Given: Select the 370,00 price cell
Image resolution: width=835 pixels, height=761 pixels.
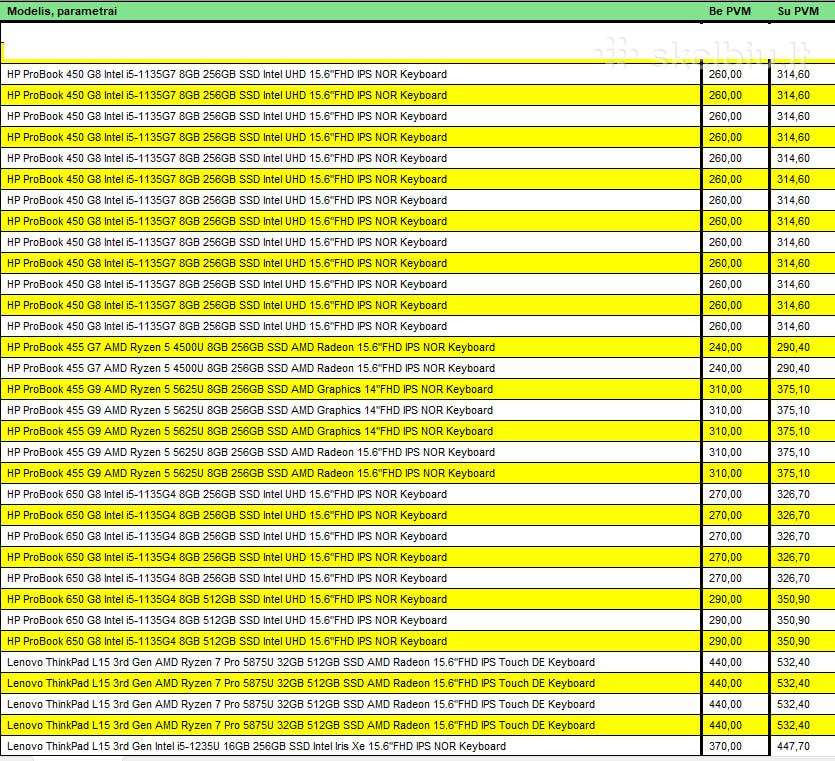Looking at the screenshot, I should [x=725, y=746].
